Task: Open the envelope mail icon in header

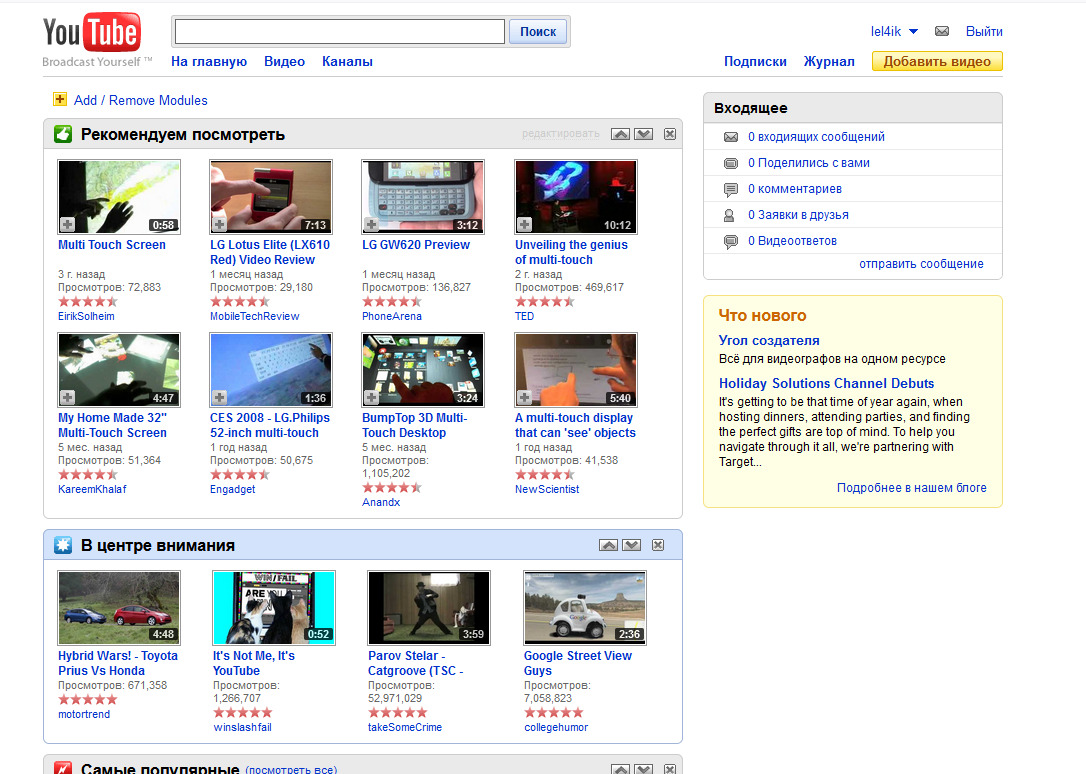Action: pos(941,32)
